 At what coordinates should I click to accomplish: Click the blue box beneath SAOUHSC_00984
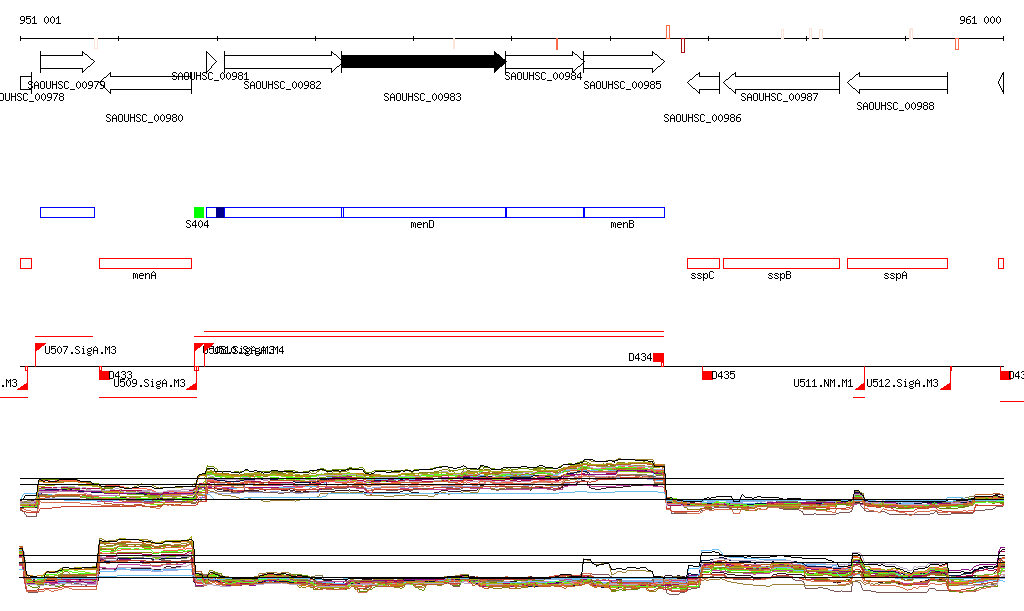coord(545,212)
